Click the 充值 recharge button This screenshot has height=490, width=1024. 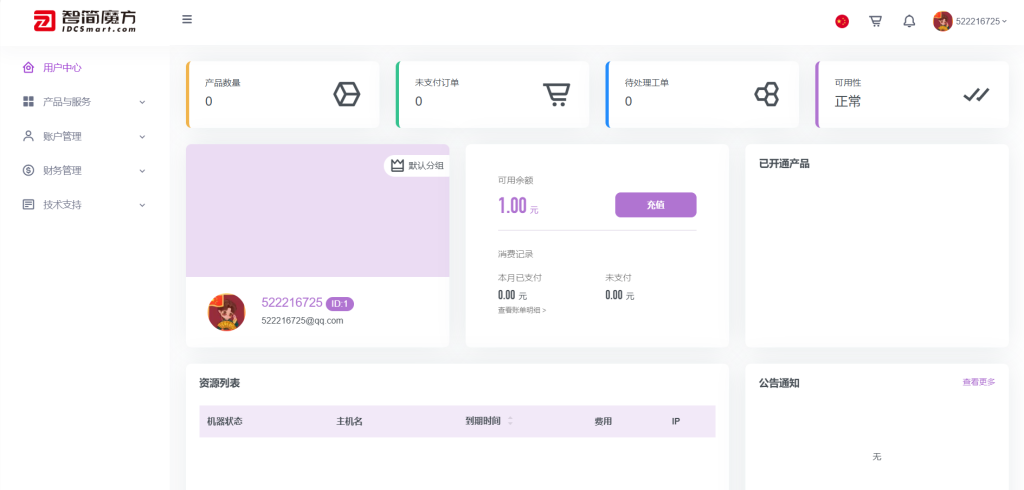pos(656,204)
